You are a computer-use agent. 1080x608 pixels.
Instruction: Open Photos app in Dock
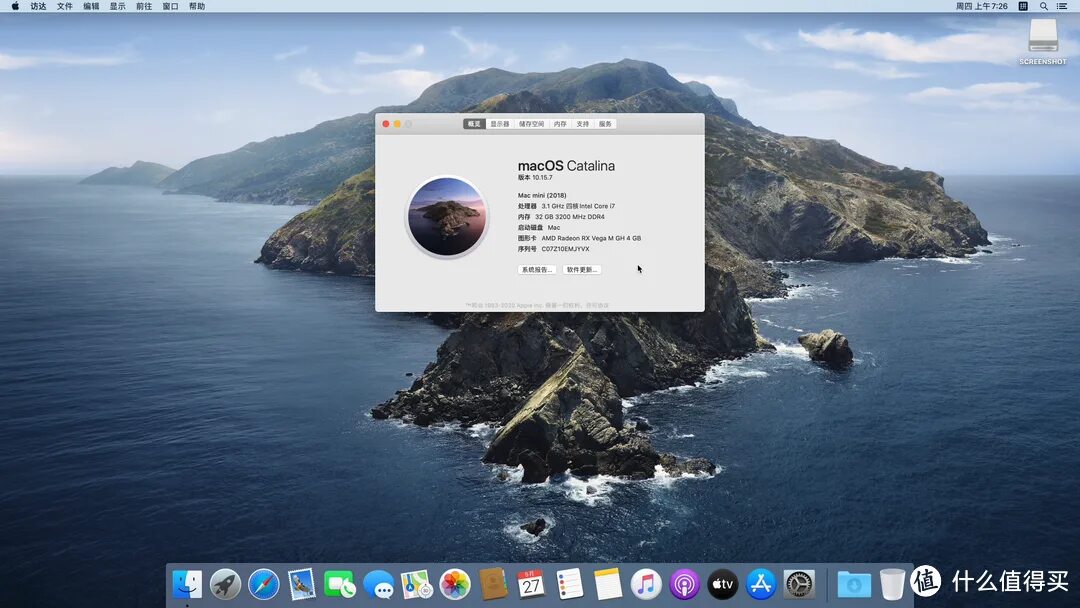(455, 585)
